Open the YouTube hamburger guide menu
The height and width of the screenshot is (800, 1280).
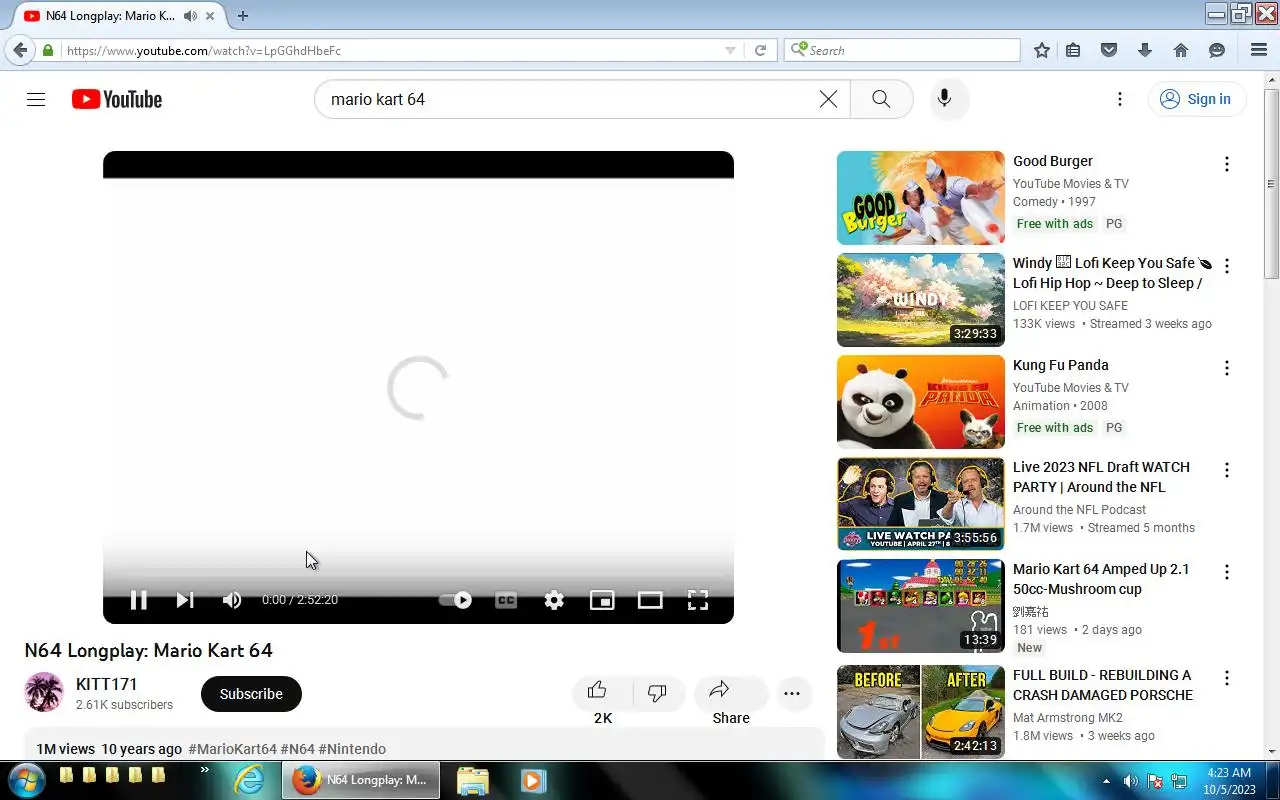coord(36,99)
